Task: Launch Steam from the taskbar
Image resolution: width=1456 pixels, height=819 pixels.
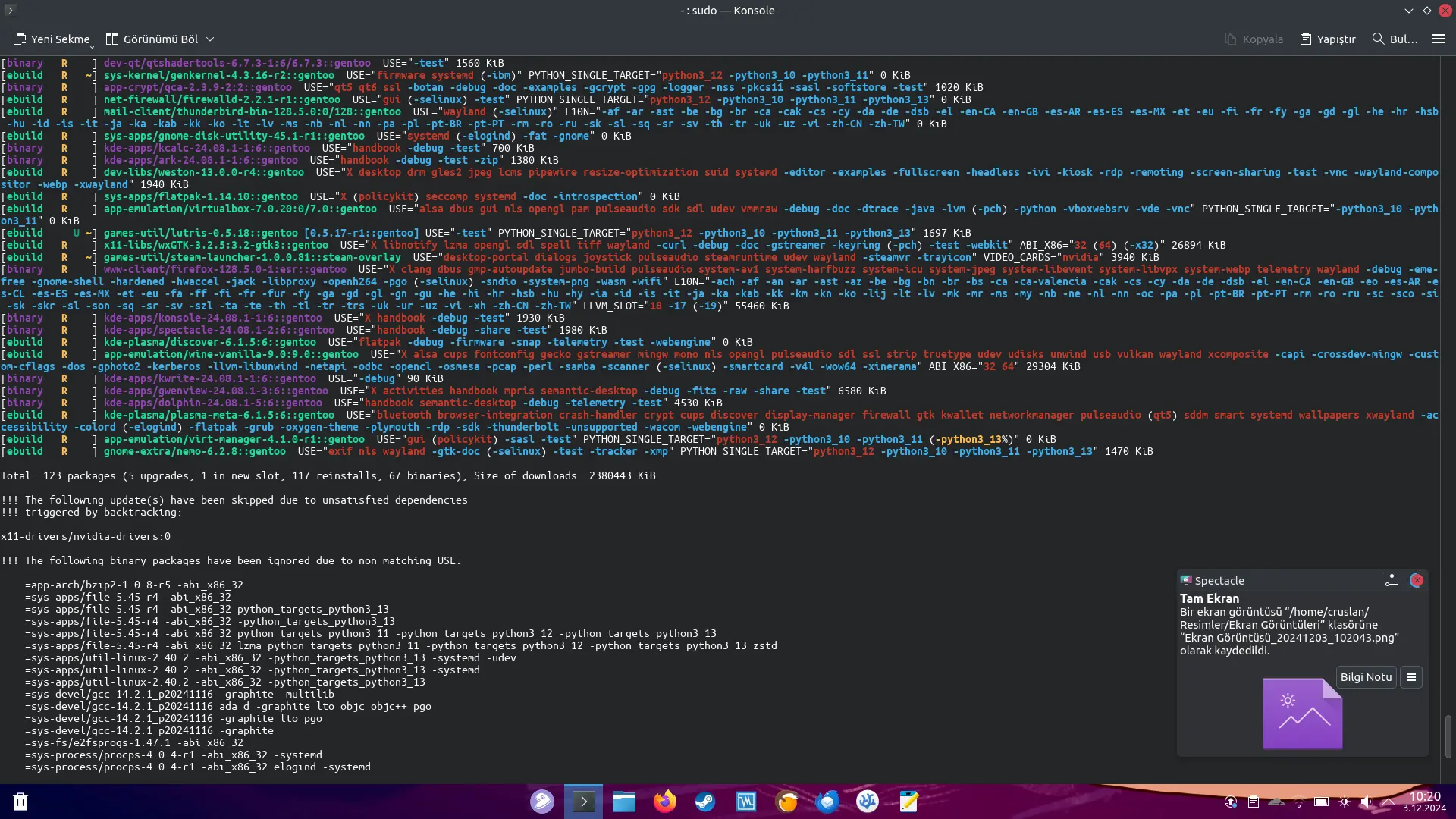Action: (705, 802)
